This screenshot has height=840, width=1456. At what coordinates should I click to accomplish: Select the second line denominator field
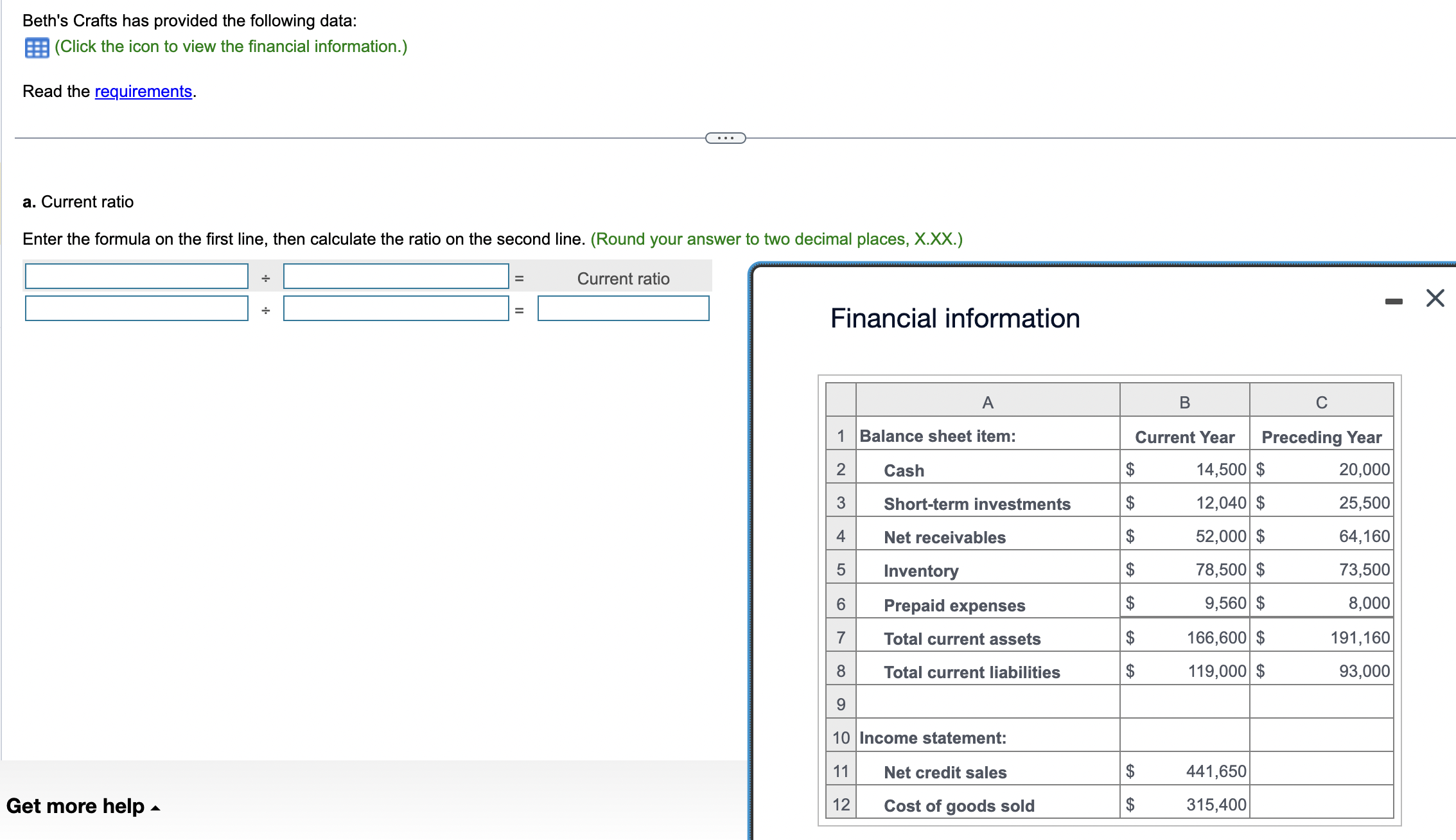coord(396,308)
